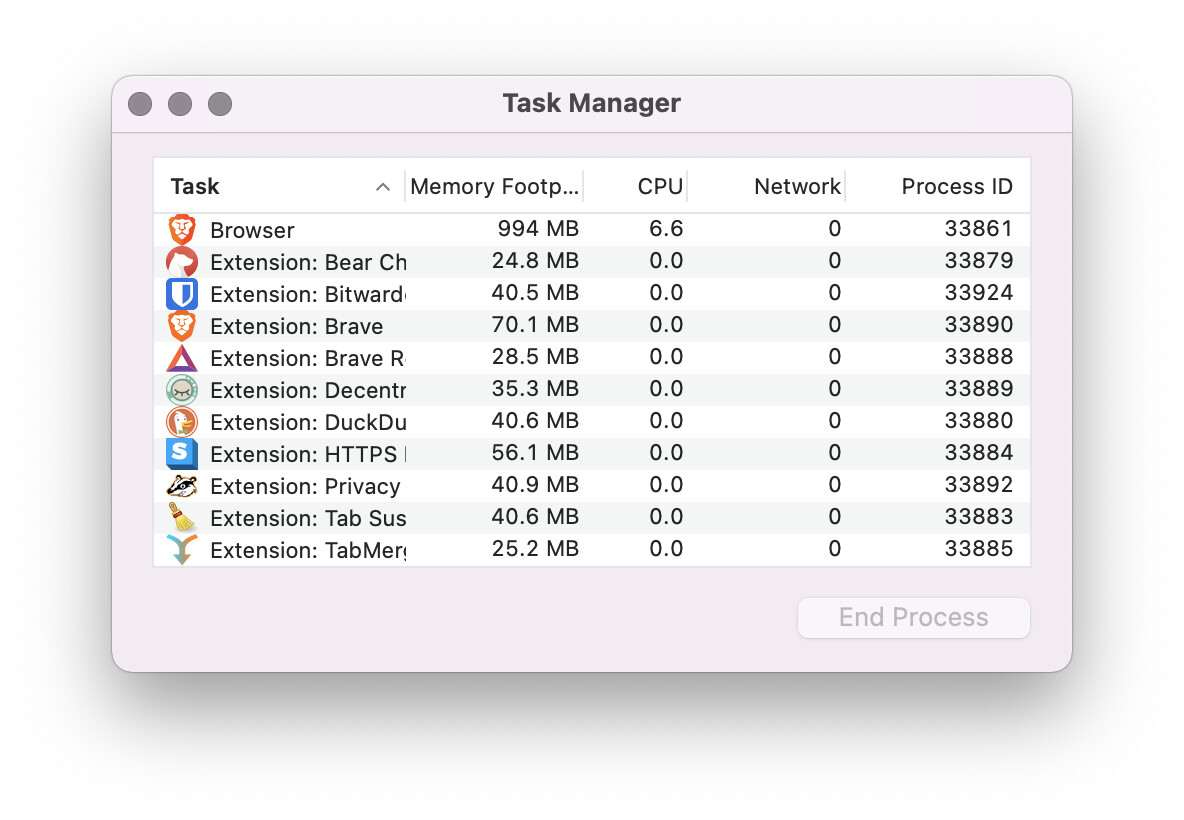This screenshot has height=820, width=1184.
Task: Click the Bitwarden shield icon
Action: tap(182, 294)
